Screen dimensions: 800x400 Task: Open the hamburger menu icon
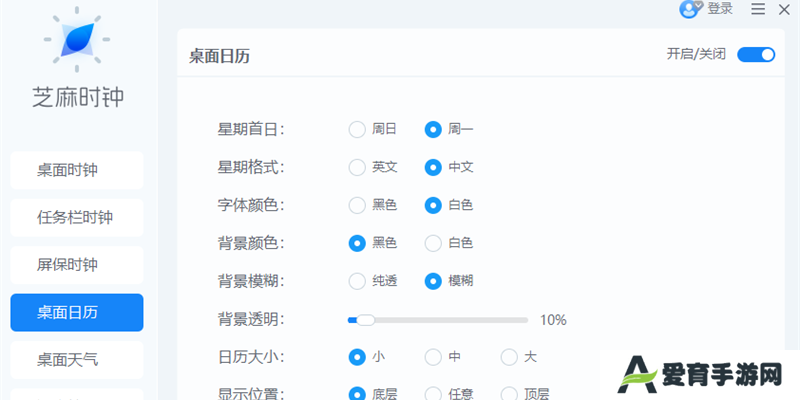(758, 9)
